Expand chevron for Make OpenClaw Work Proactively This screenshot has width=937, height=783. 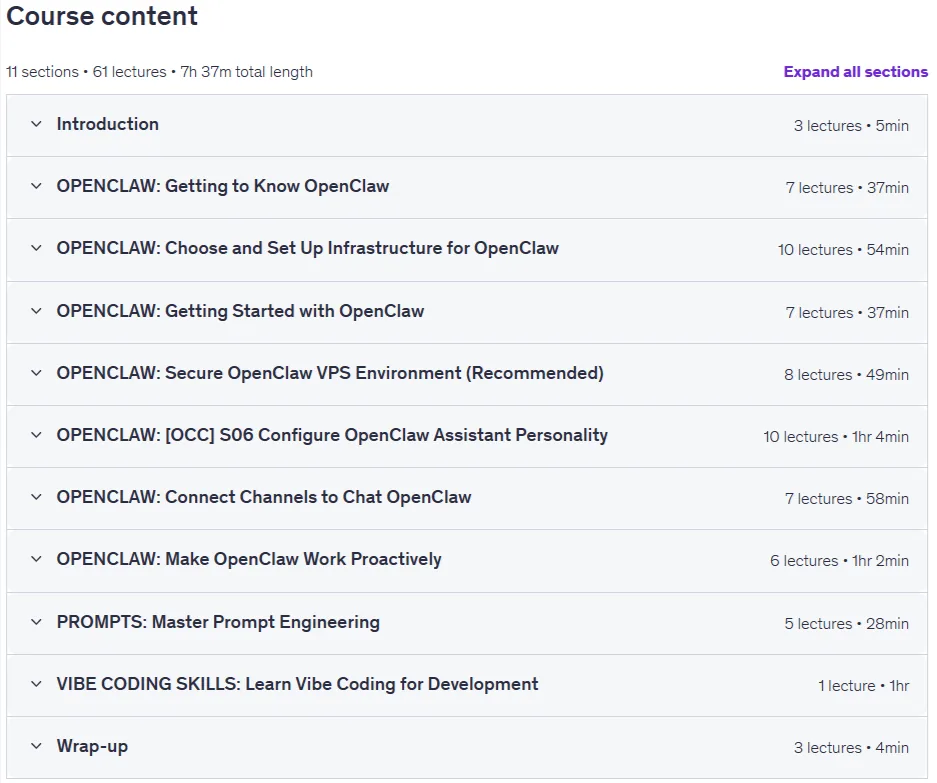pyautogui.click(x=36, y=559)
